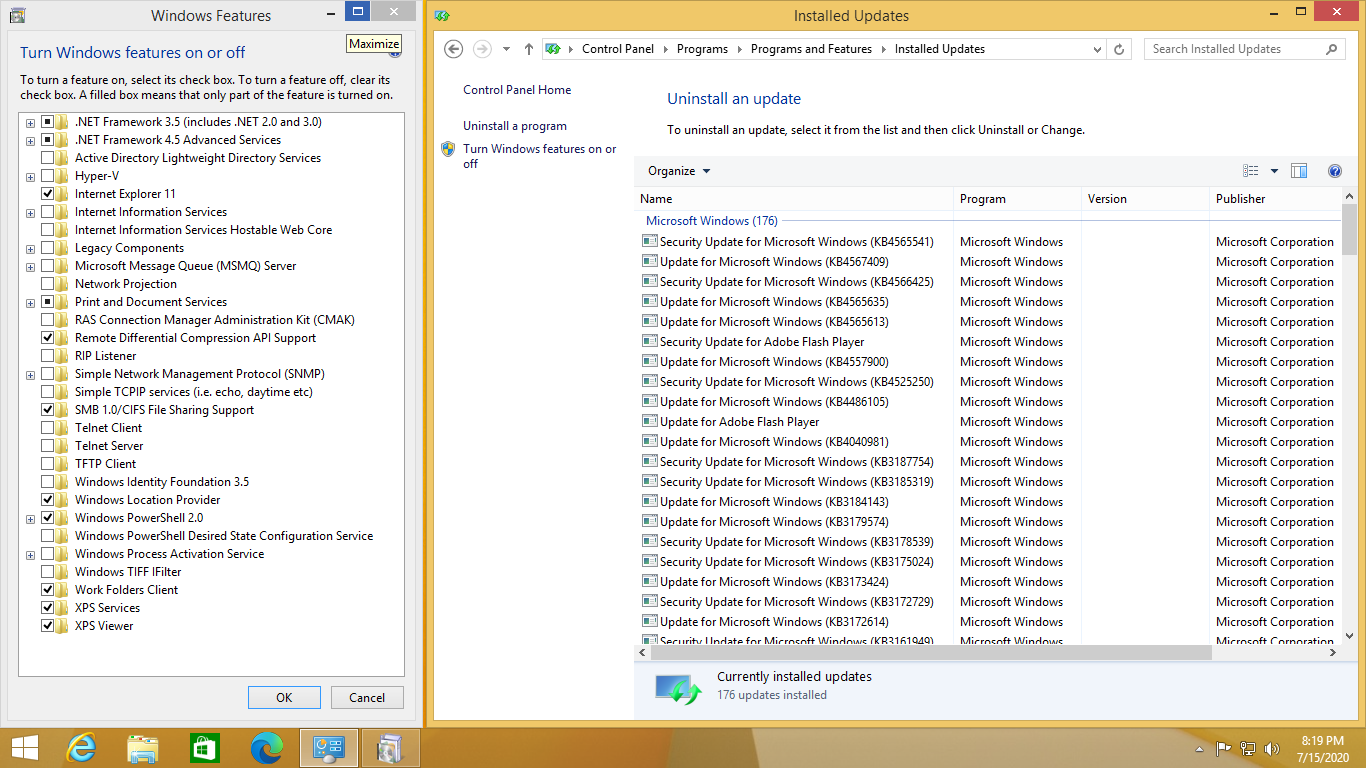Expand the .NET Framework 3.5 node
This screenshot has height=768, width=1366.
(x=31, y=123)
